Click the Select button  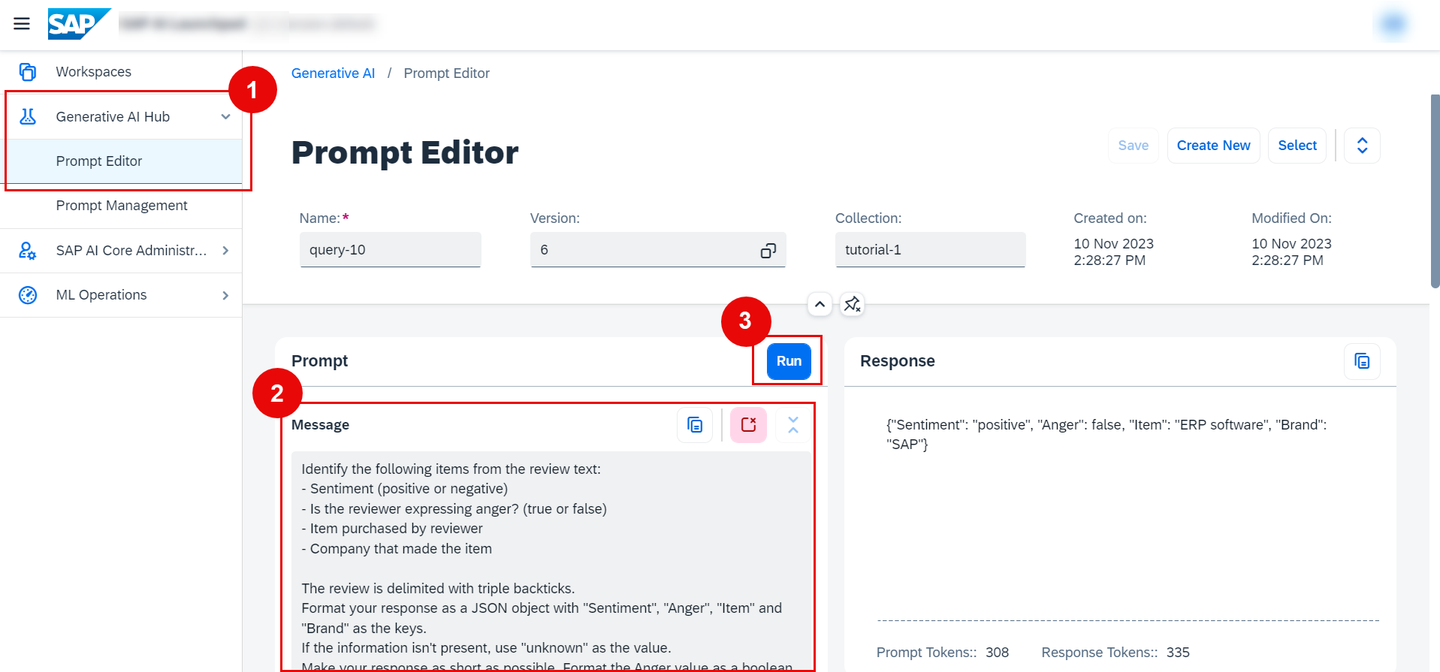(1297, 145)
